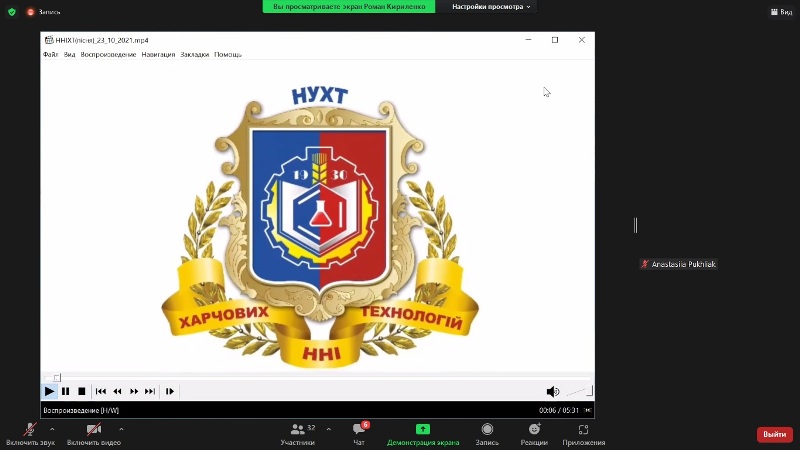This screenshot has width=800, height=450.
Task: Skip to next track in player
Action: pyautogui.click(x=150, y=391)
